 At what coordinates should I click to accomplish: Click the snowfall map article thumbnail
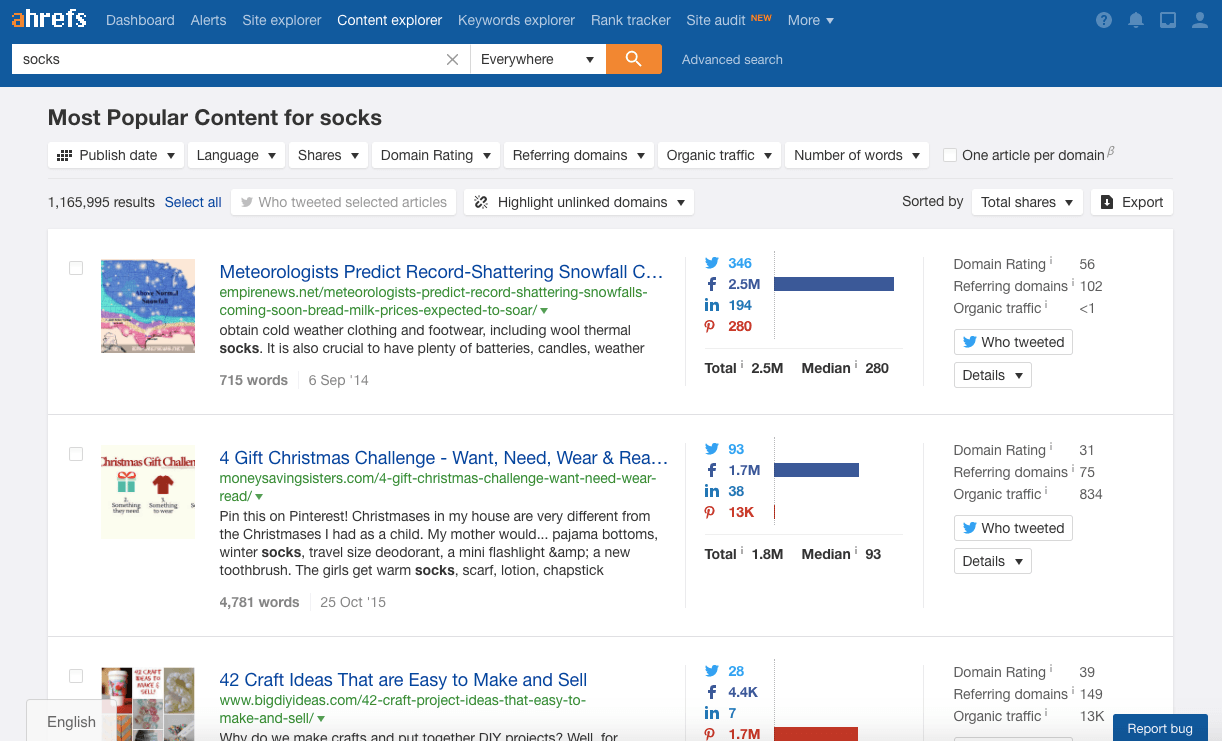click(x=148, y=306)
